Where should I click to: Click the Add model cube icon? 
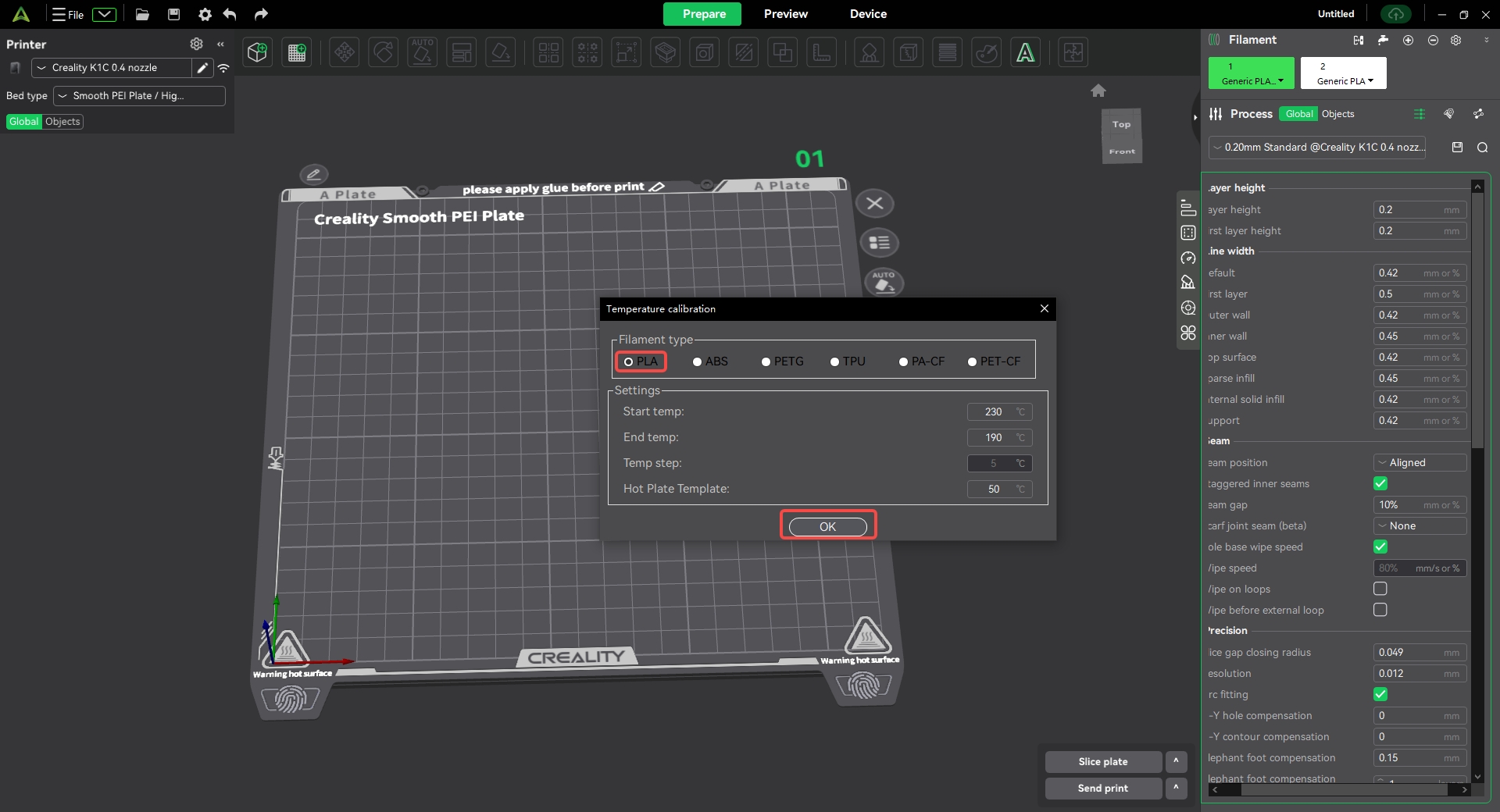tap(257, 52)
